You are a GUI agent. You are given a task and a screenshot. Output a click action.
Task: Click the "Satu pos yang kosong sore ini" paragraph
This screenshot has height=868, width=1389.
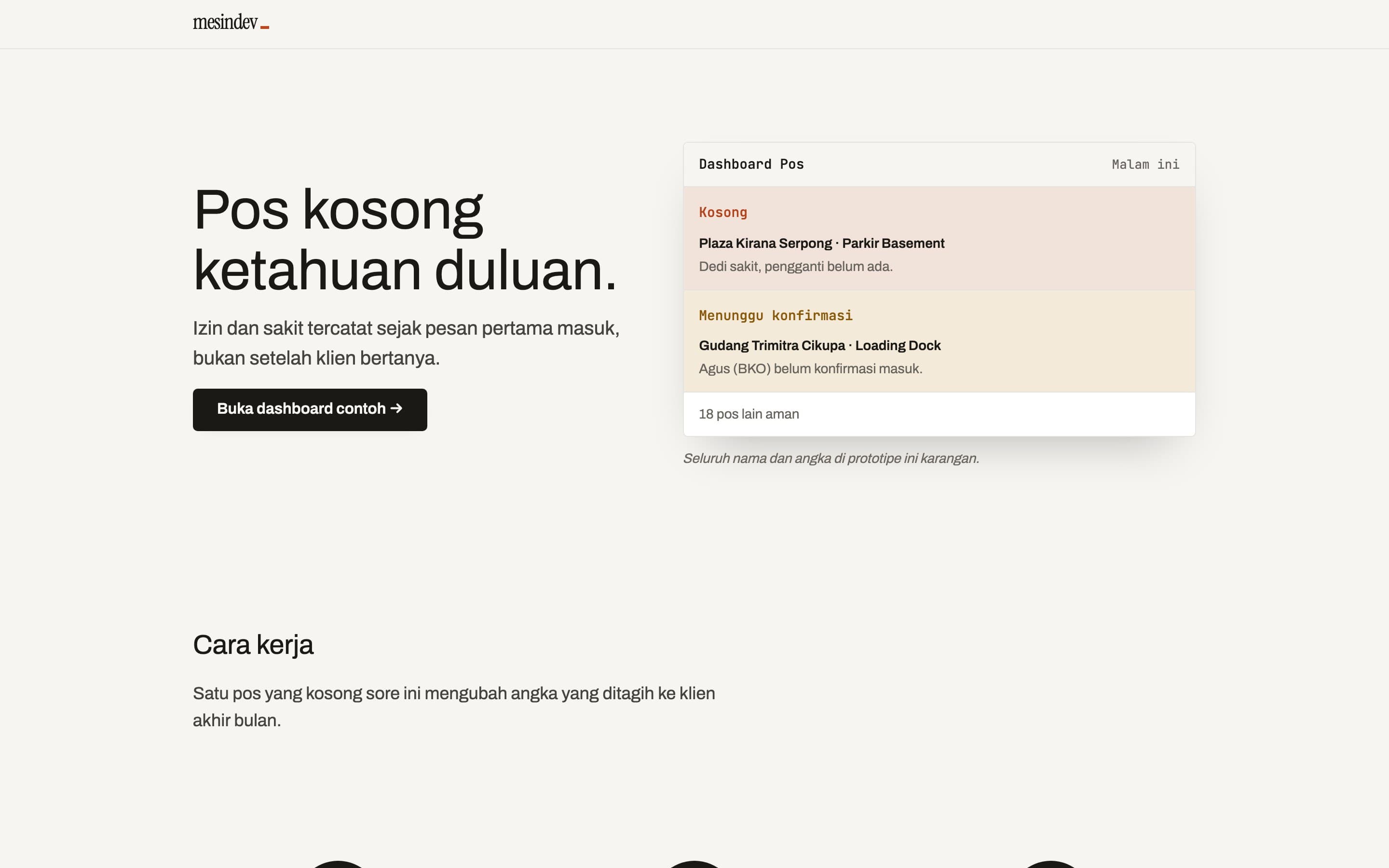[x=454, y=706]
